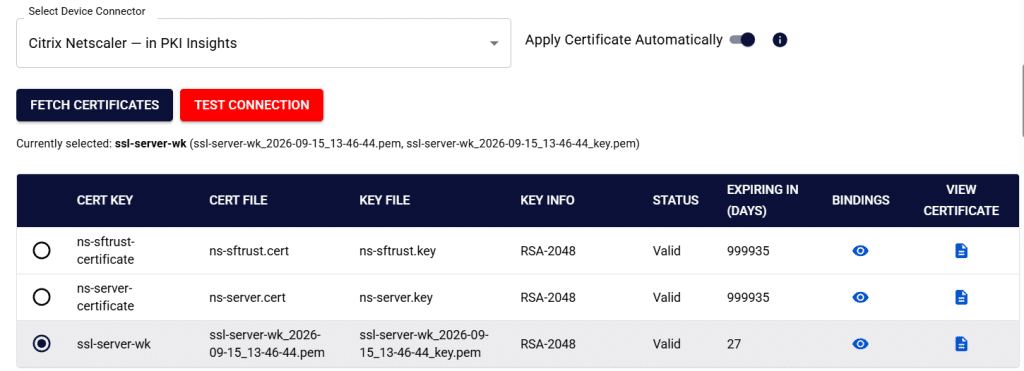Image resolution: width=1024 pixels, height=371 pixels.
Task: Select the ssl-server-wk radio button
Action: pyautogui.click(x=42, y=344)
